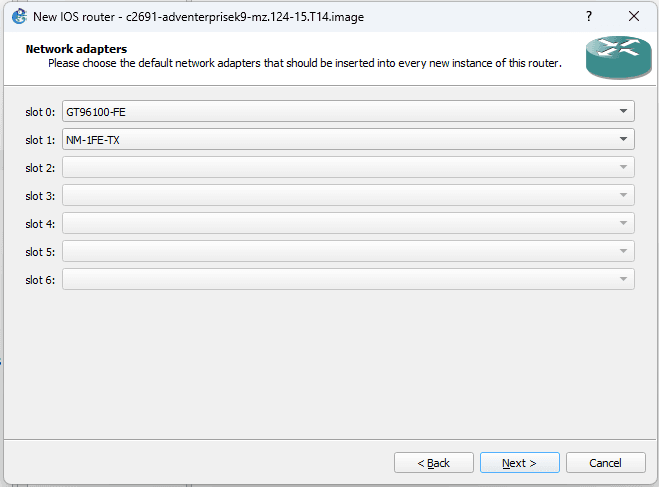The image size is (659, 487).
Task: Expand the slot 2 adapter dropdown
Action: pos(348,168)
